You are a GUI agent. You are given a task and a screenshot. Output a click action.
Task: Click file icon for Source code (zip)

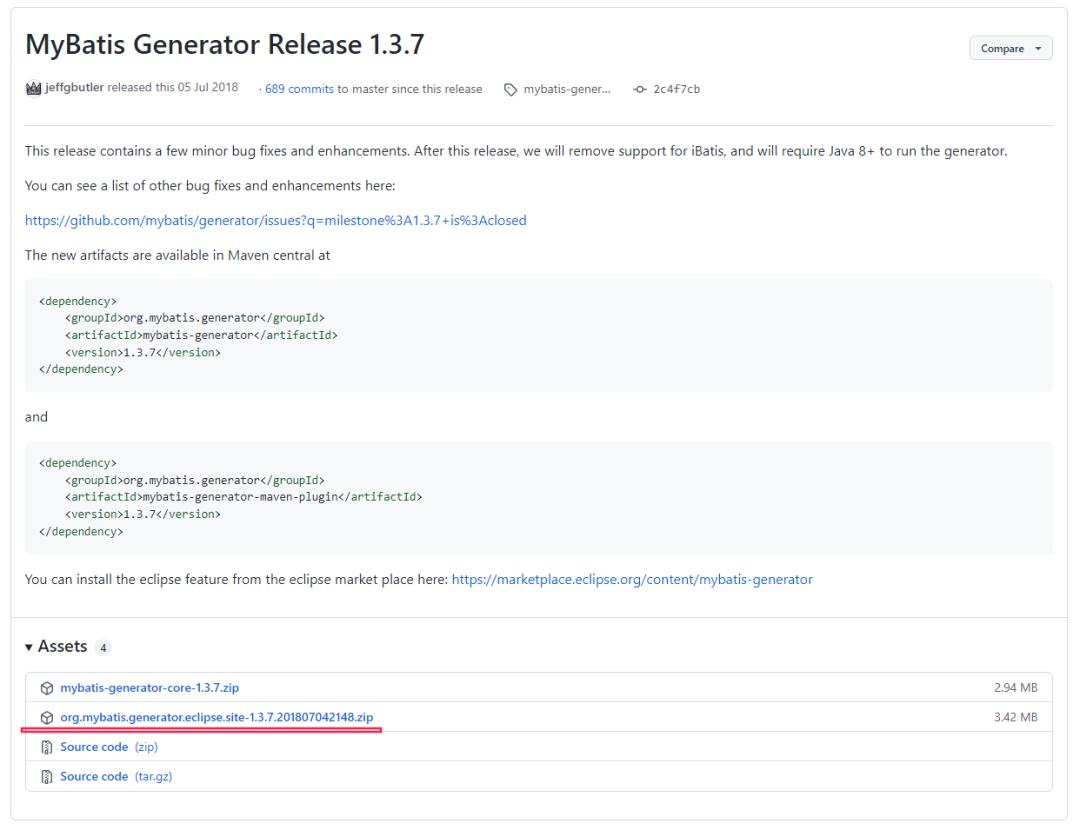[47, 747]
